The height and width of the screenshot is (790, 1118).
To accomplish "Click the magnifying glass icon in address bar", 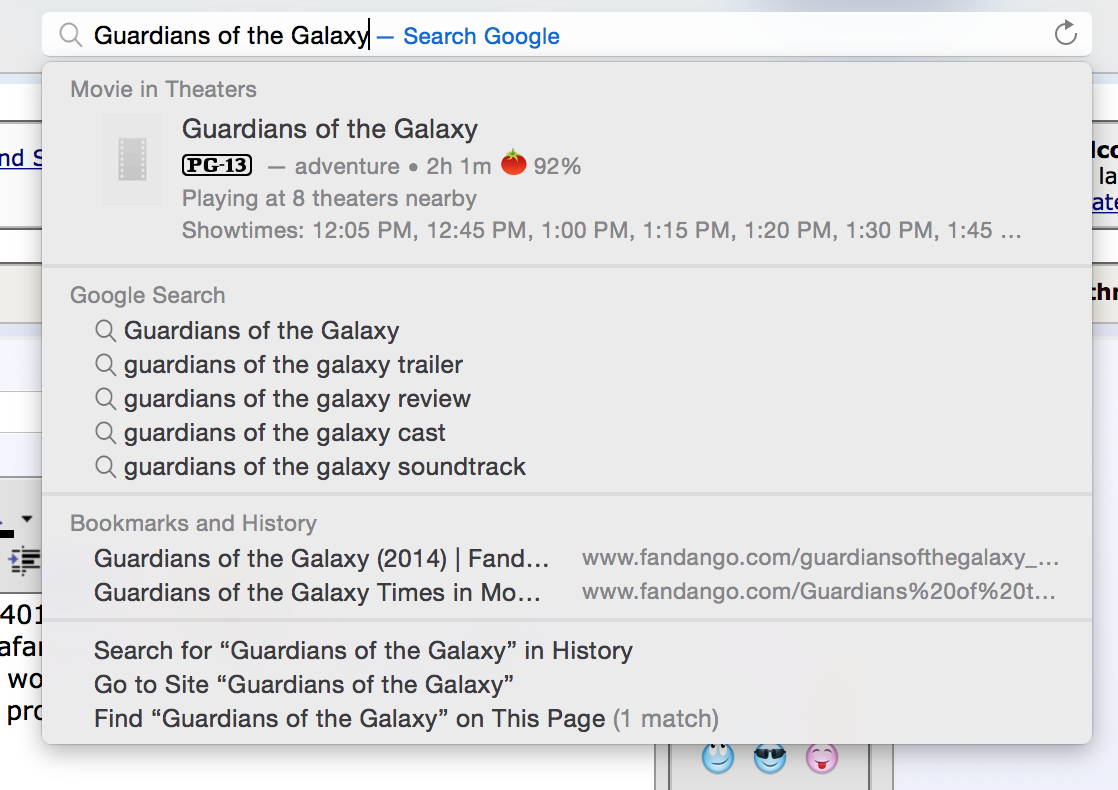I will click(71, 35).
